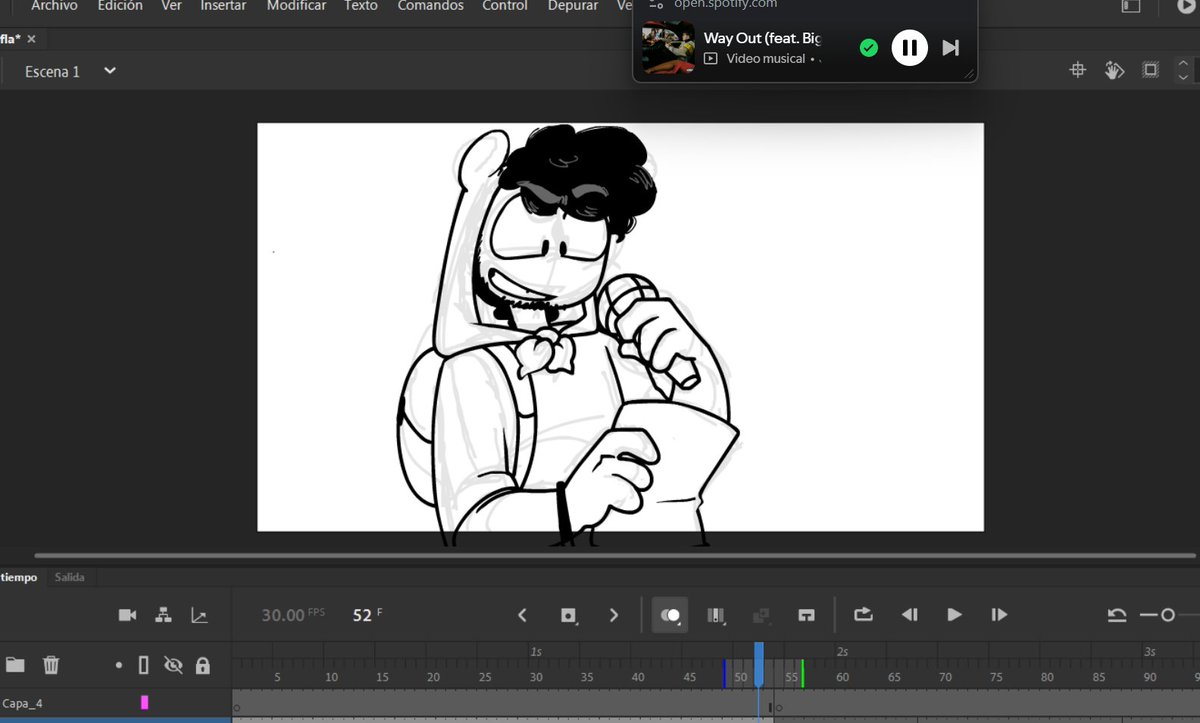Click the 30.00 FPS frame rate field

pos(294,615)
